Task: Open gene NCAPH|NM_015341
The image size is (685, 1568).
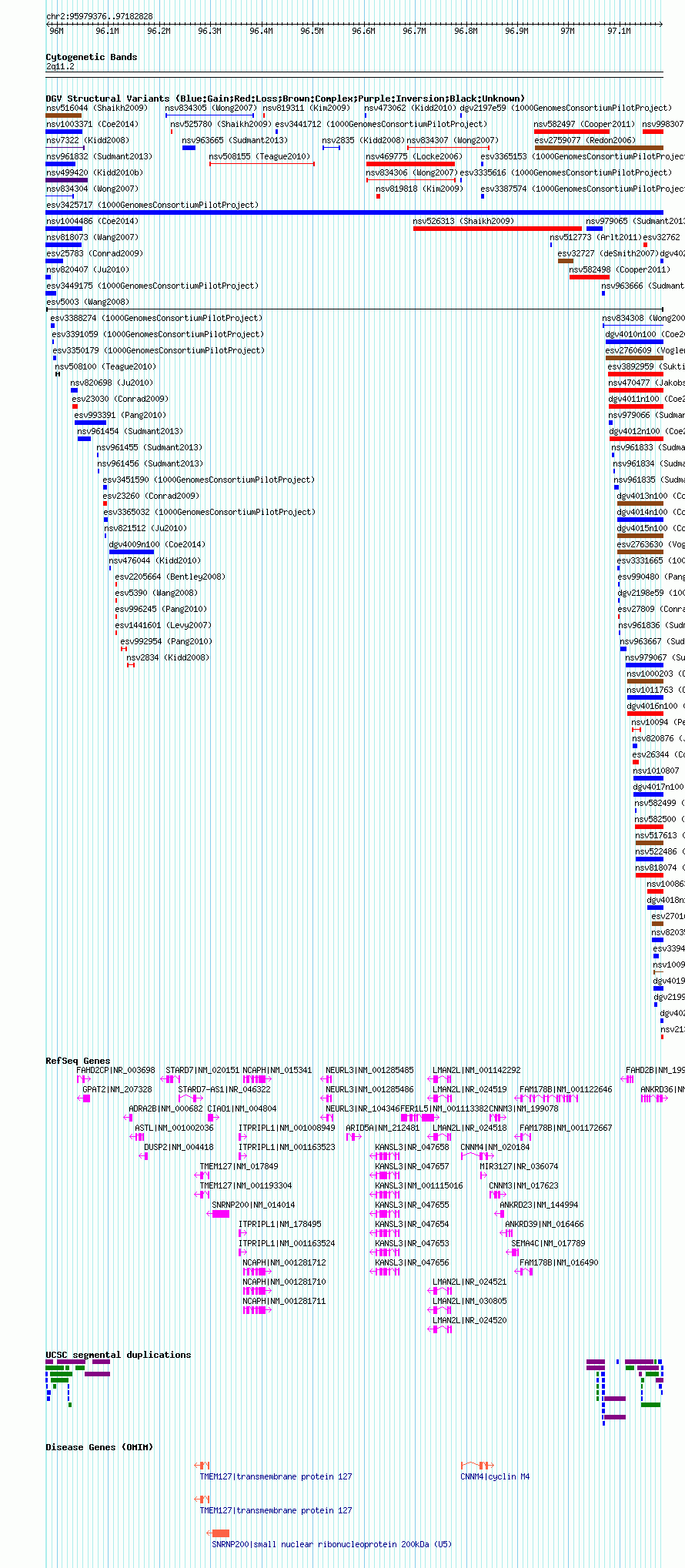Action: pyautogui.click(x=277, y=1070)
